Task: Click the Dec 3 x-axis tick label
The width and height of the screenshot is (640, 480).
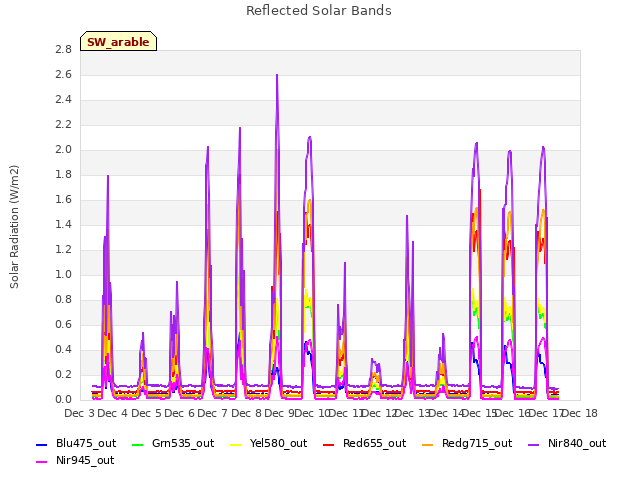Action: tap(80, 413)
